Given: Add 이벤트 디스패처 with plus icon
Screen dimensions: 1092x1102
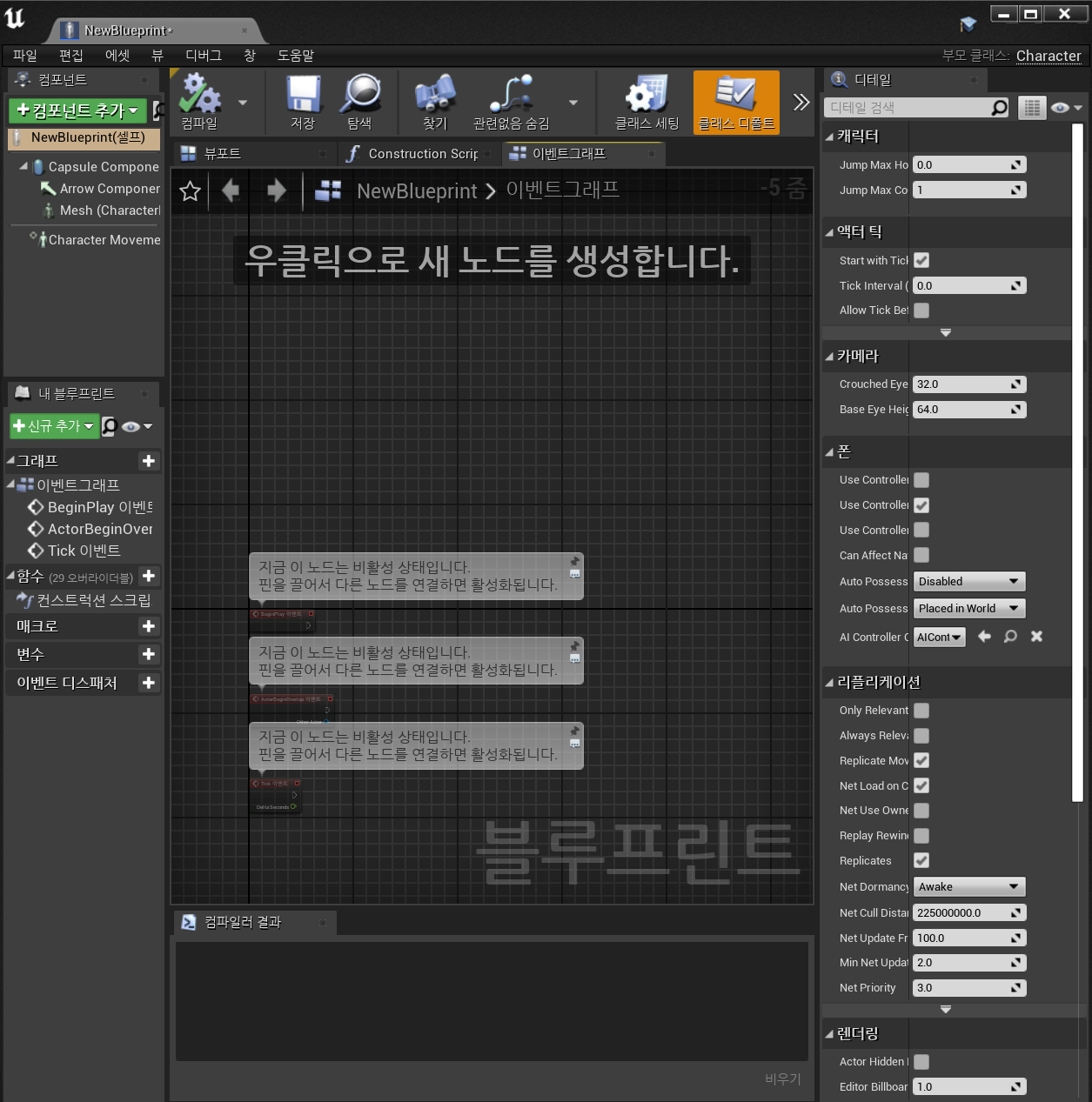Looking at the screenshot, I should (149, 683).
